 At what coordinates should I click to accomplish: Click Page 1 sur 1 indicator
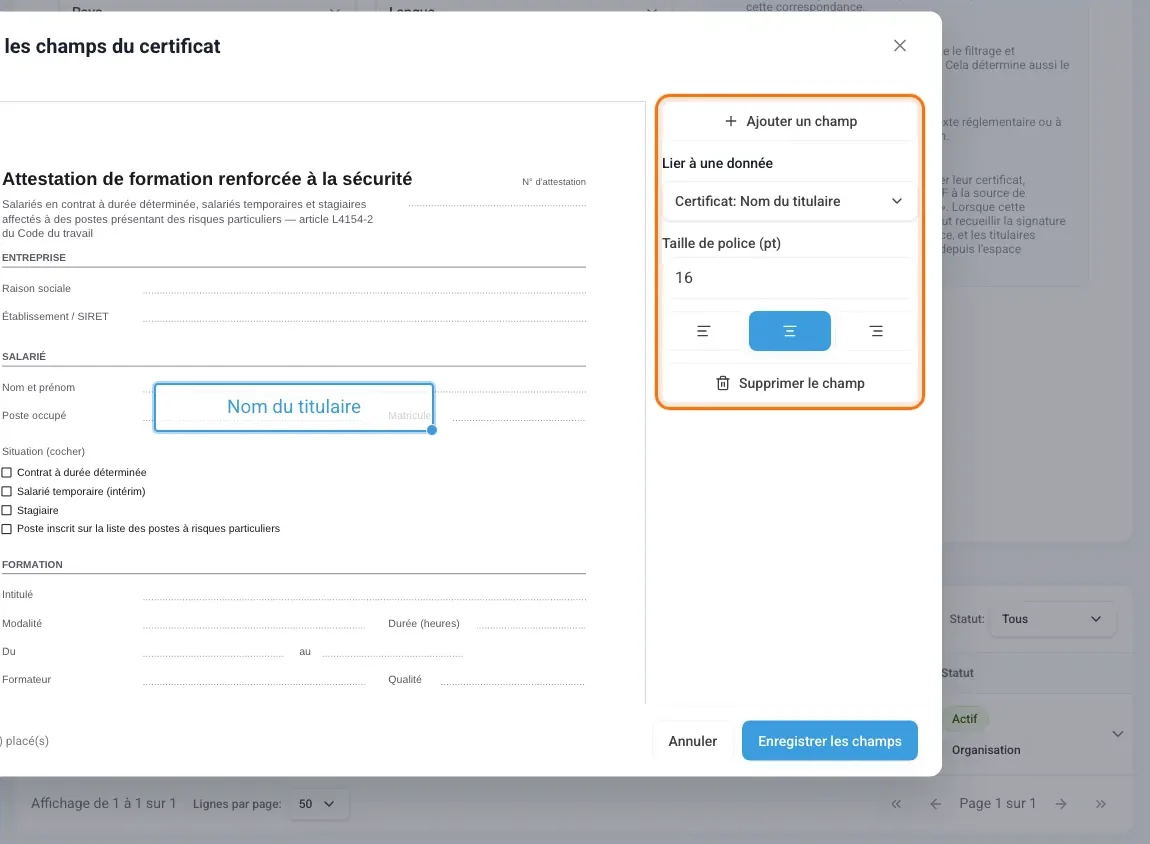click(997, 803)
